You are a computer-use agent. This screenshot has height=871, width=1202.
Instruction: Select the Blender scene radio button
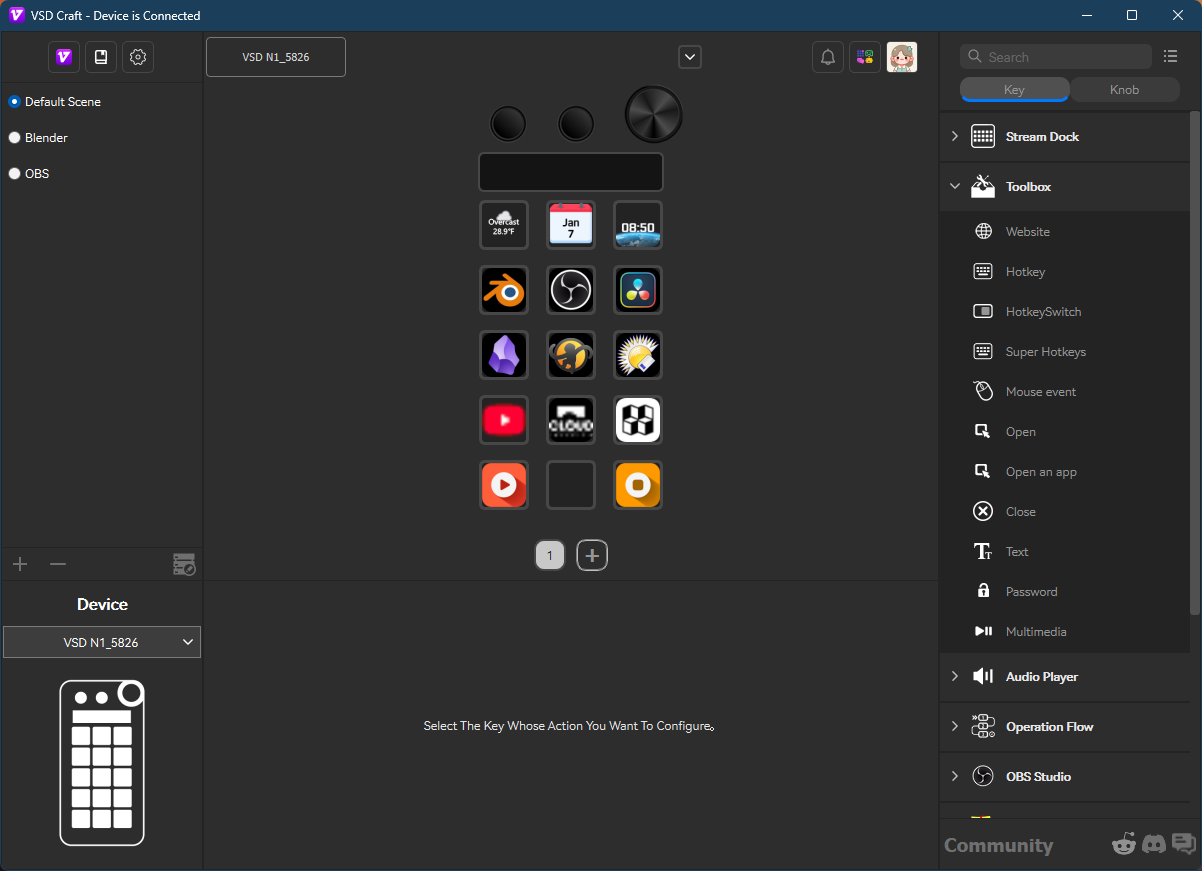(x=15, y=138)
